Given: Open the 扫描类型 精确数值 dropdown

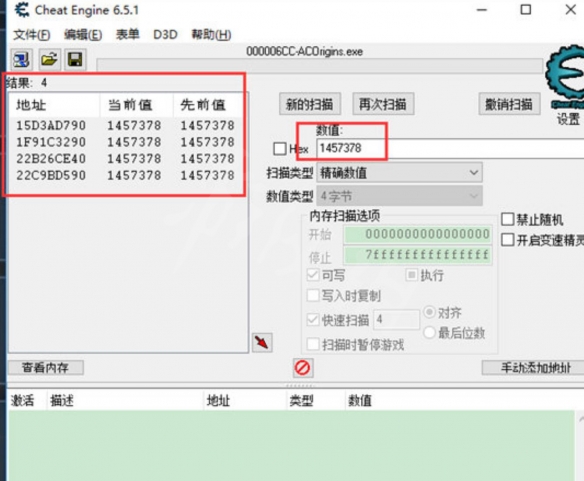Looking at the screenshot, I should (x=399, y=173).
